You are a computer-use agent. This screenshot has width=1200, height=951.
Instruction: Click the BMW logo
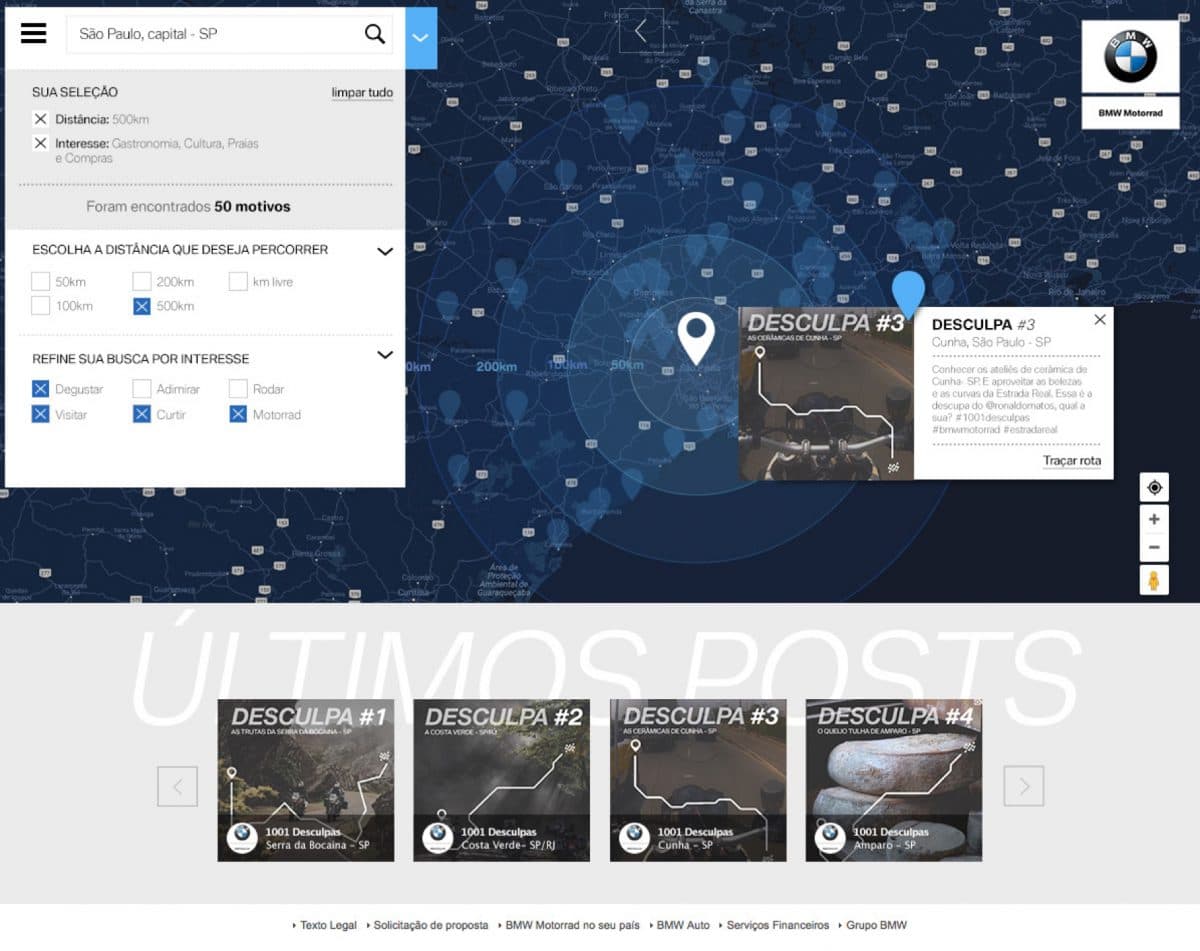tap(1130, 57)
